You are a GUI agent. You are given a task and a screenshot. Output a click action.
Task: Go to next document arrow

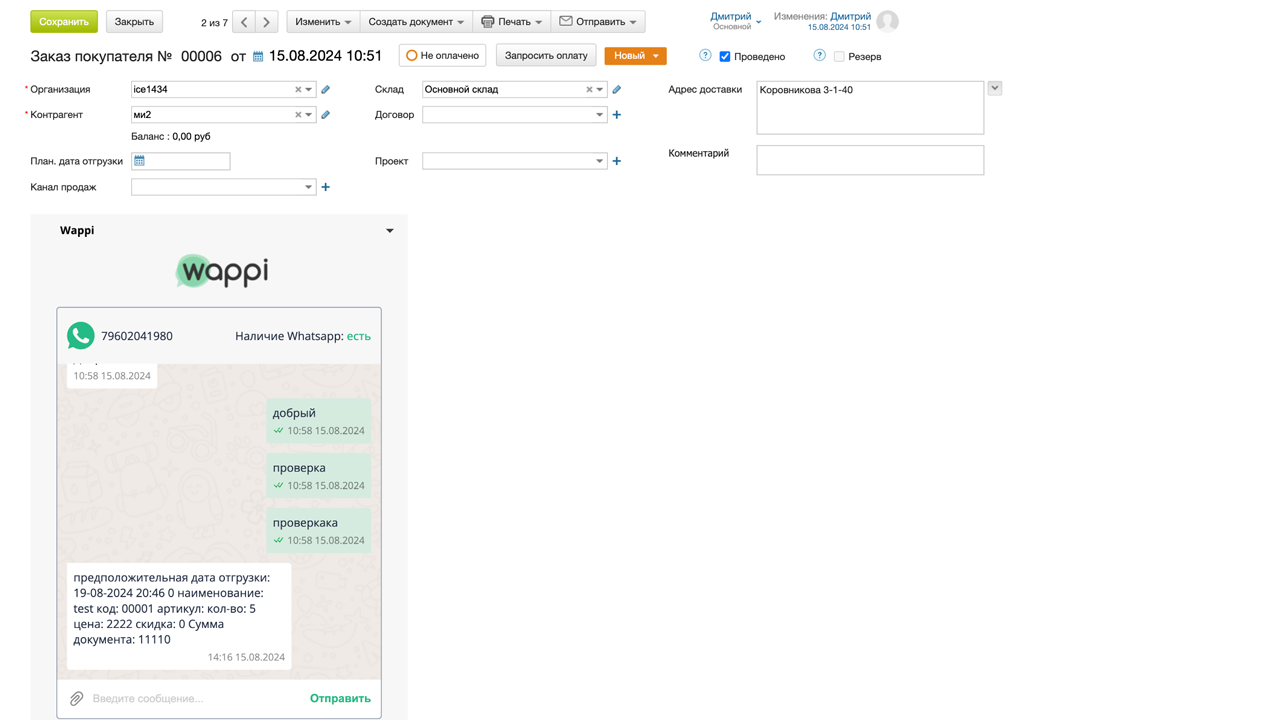pos(267,22)
